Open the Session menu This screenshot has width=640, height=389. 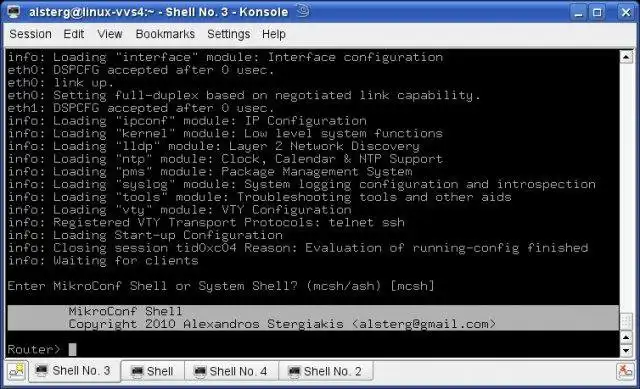(x=31, y=34)
